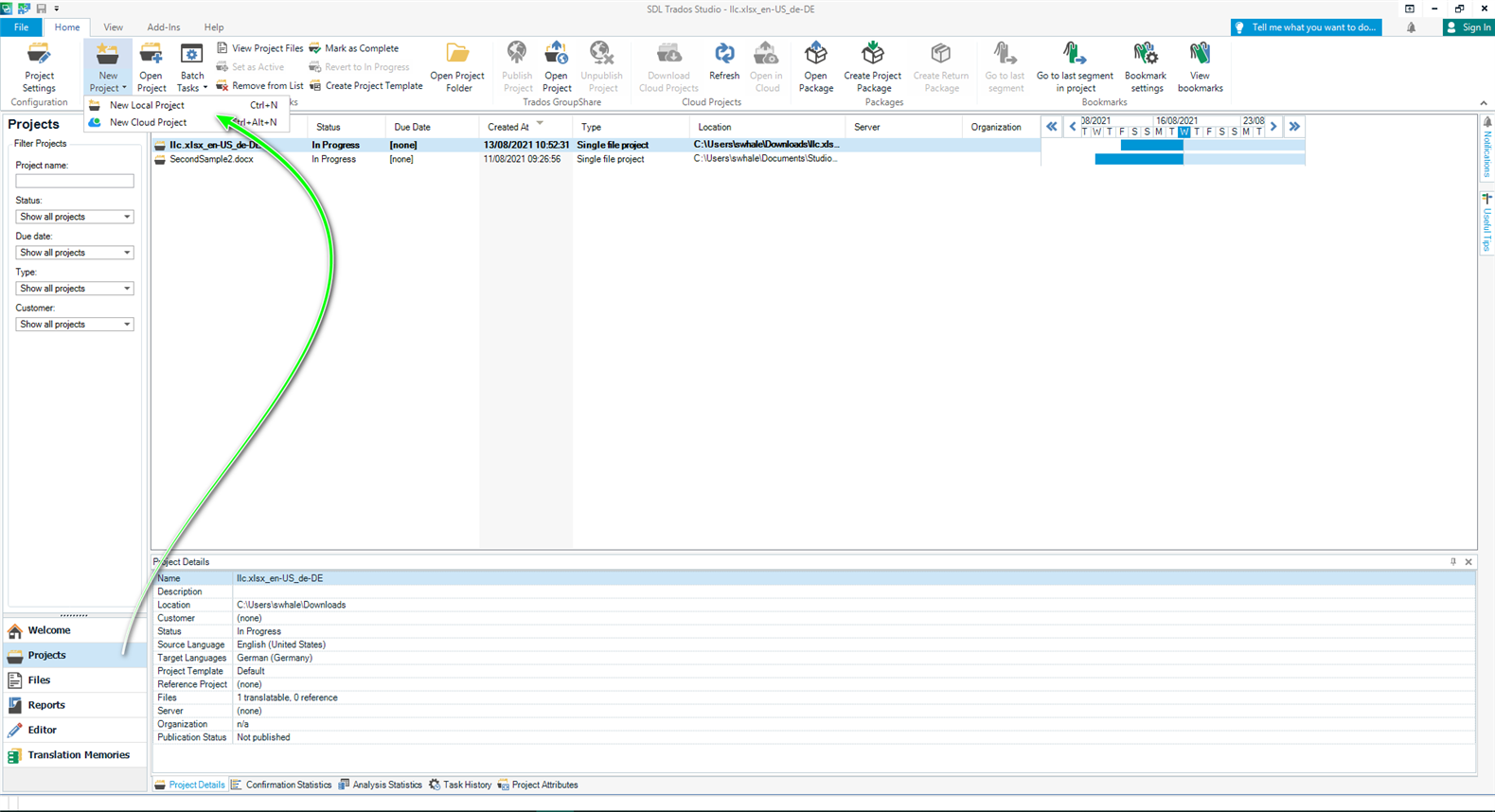Open the Translation Memories view
The image size is (1495, 812).
tap(78, 755)
